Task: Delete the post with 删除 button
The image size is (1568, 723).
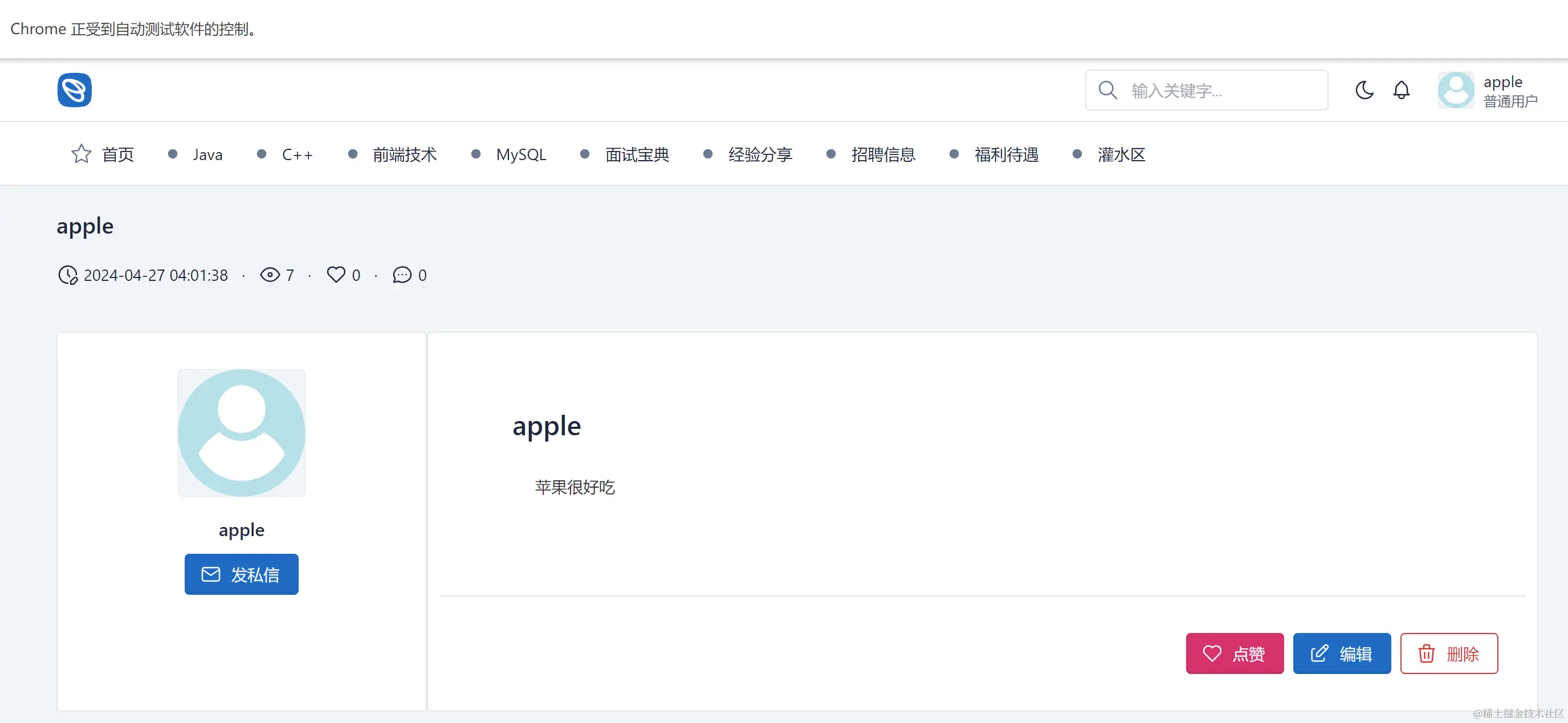Action: [1449, 653]
